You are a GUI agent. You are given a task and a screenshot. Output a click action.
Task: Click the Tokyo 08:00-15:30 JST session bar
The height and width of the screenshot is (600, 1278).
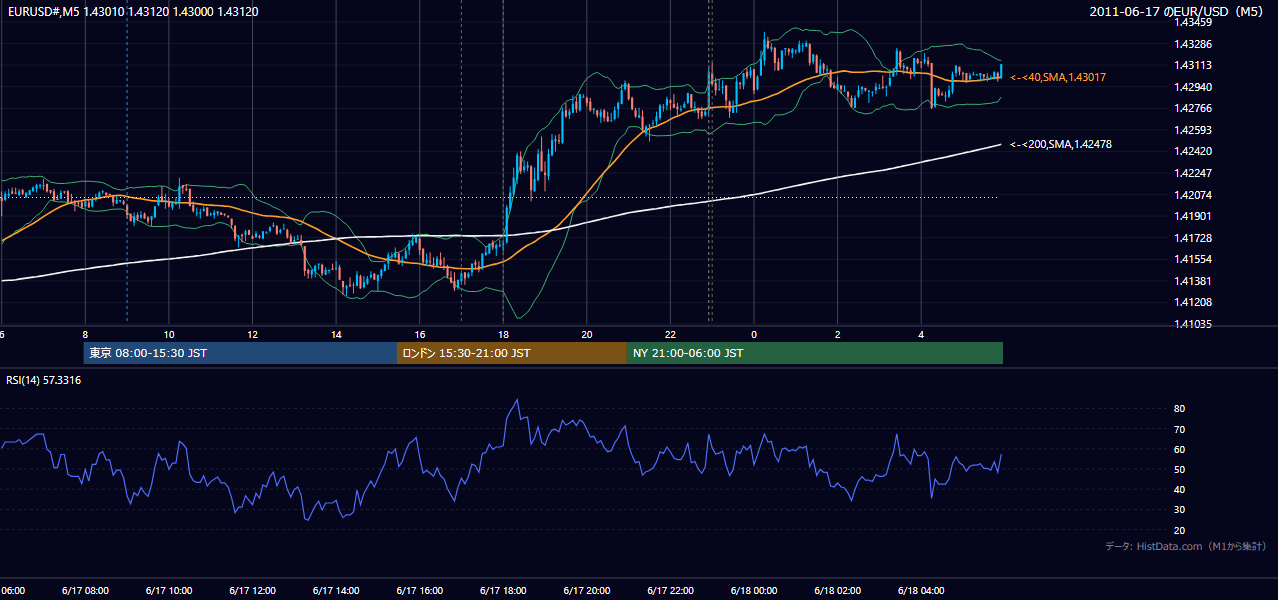point(240,353)
